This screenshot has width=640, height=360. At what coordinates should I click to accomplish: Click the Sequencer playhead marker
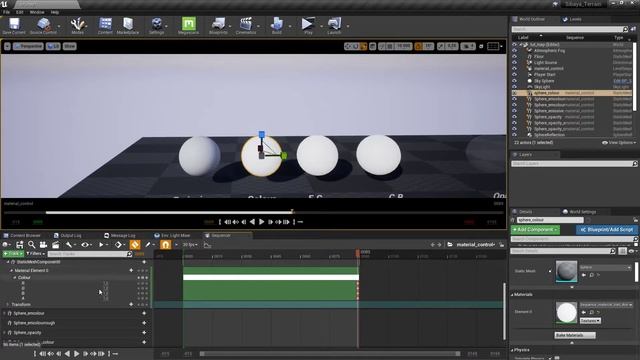[x=358, y=253]
